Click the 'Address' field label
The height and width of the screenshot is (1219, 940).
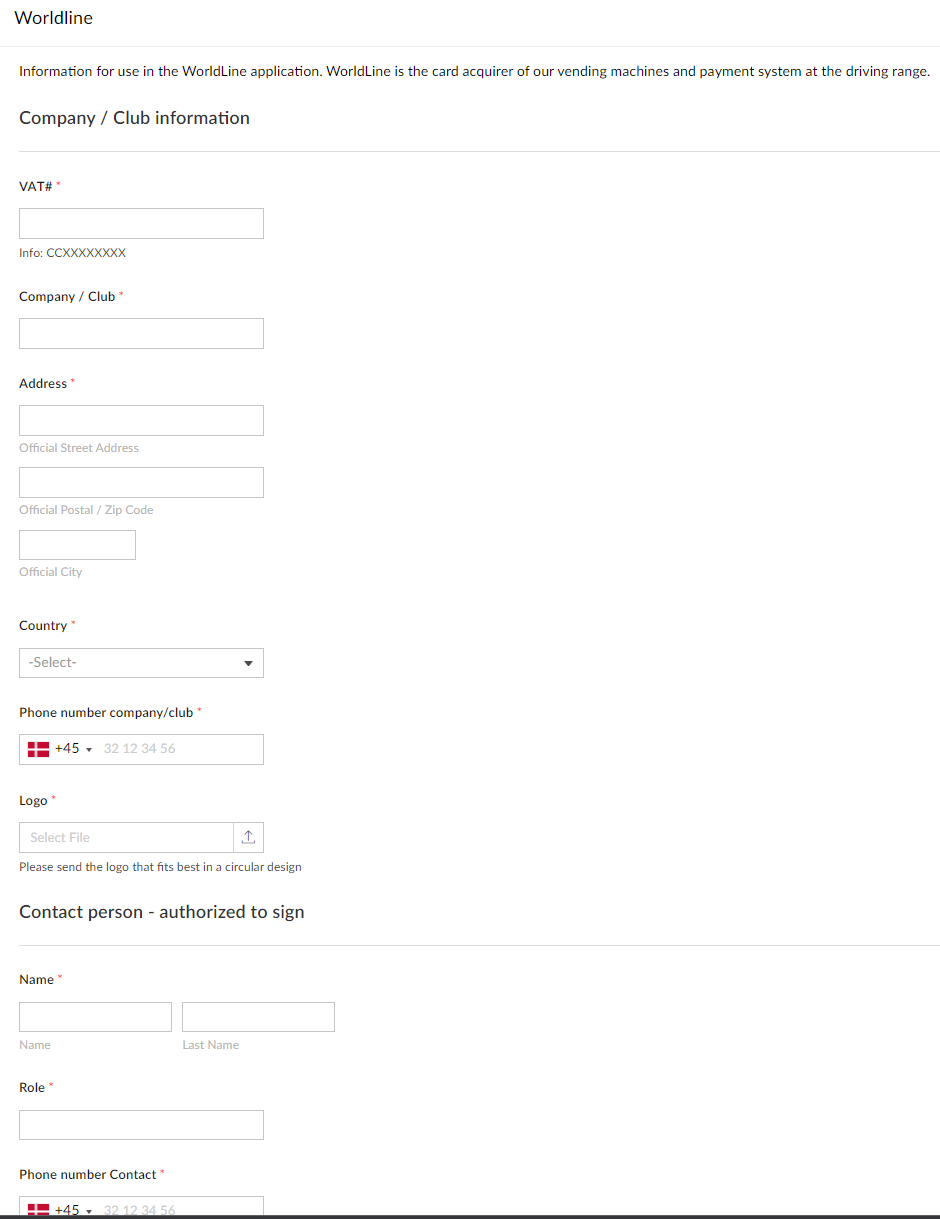(43, 383)
